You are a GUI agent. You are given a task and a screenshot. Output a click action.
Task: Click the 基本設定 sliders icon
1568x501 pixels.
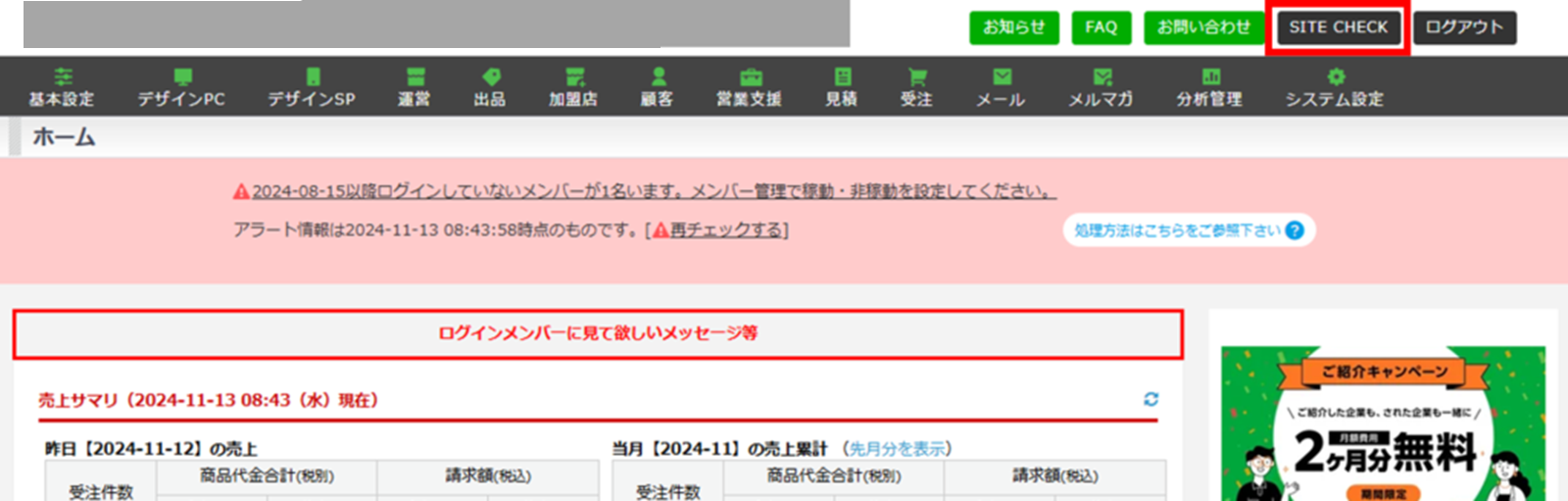click(63, 76)
